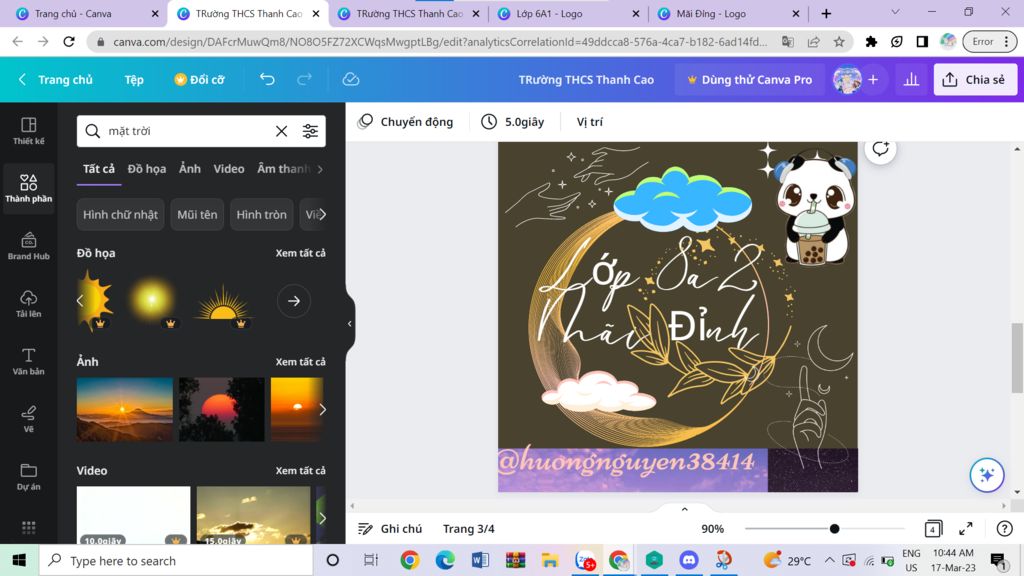Reload the browser page

point(69,42)
